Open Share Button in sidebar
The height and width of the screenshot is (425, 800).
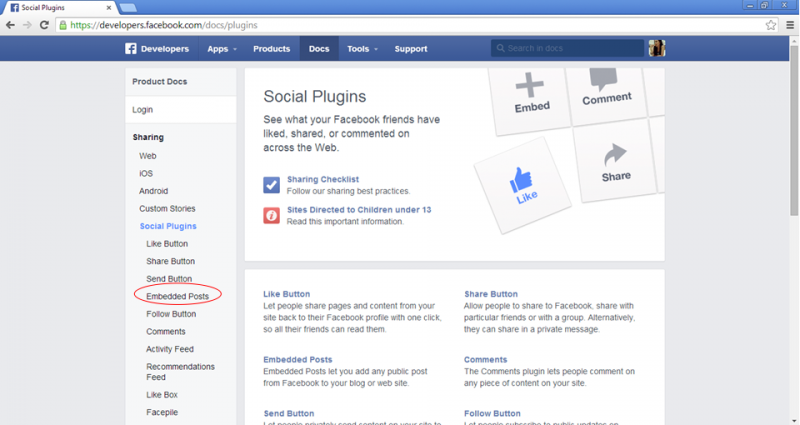coord(170,261)
